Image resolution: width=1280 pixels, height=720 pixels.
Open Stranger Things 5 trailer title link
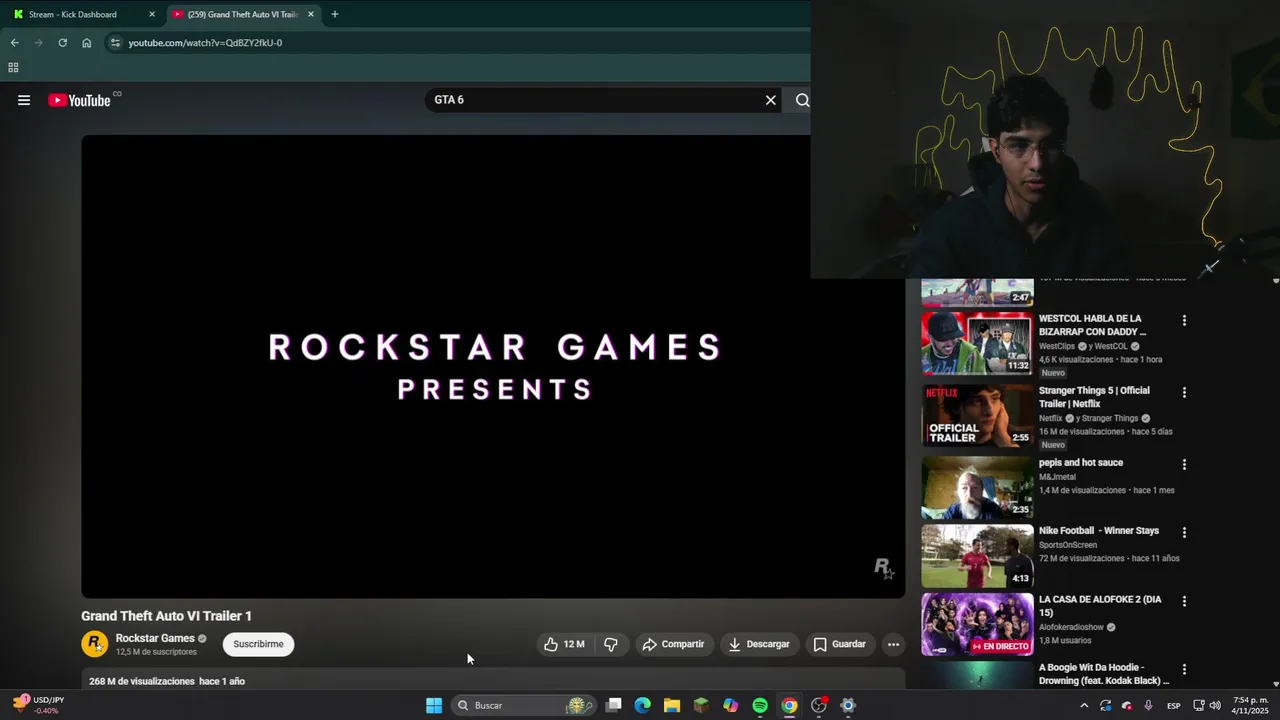pos(1094,397)
